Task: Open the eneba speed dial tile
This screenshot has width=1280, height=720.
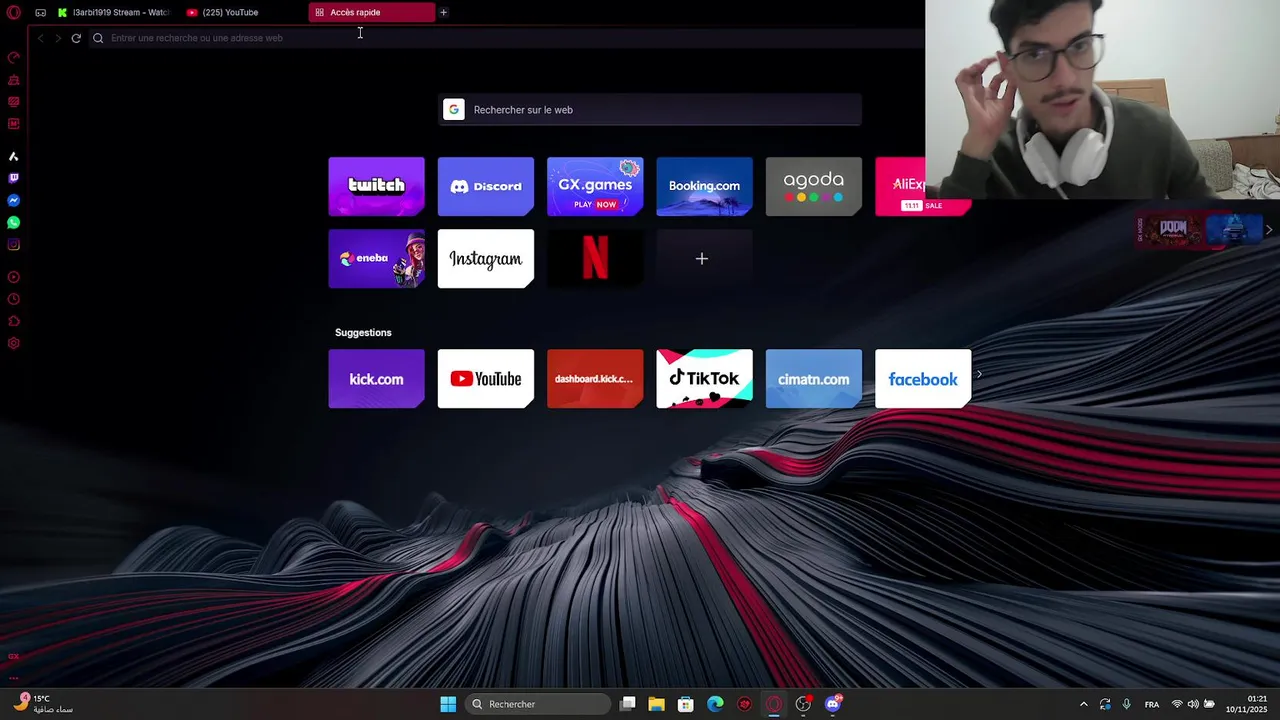Action: 376,258
